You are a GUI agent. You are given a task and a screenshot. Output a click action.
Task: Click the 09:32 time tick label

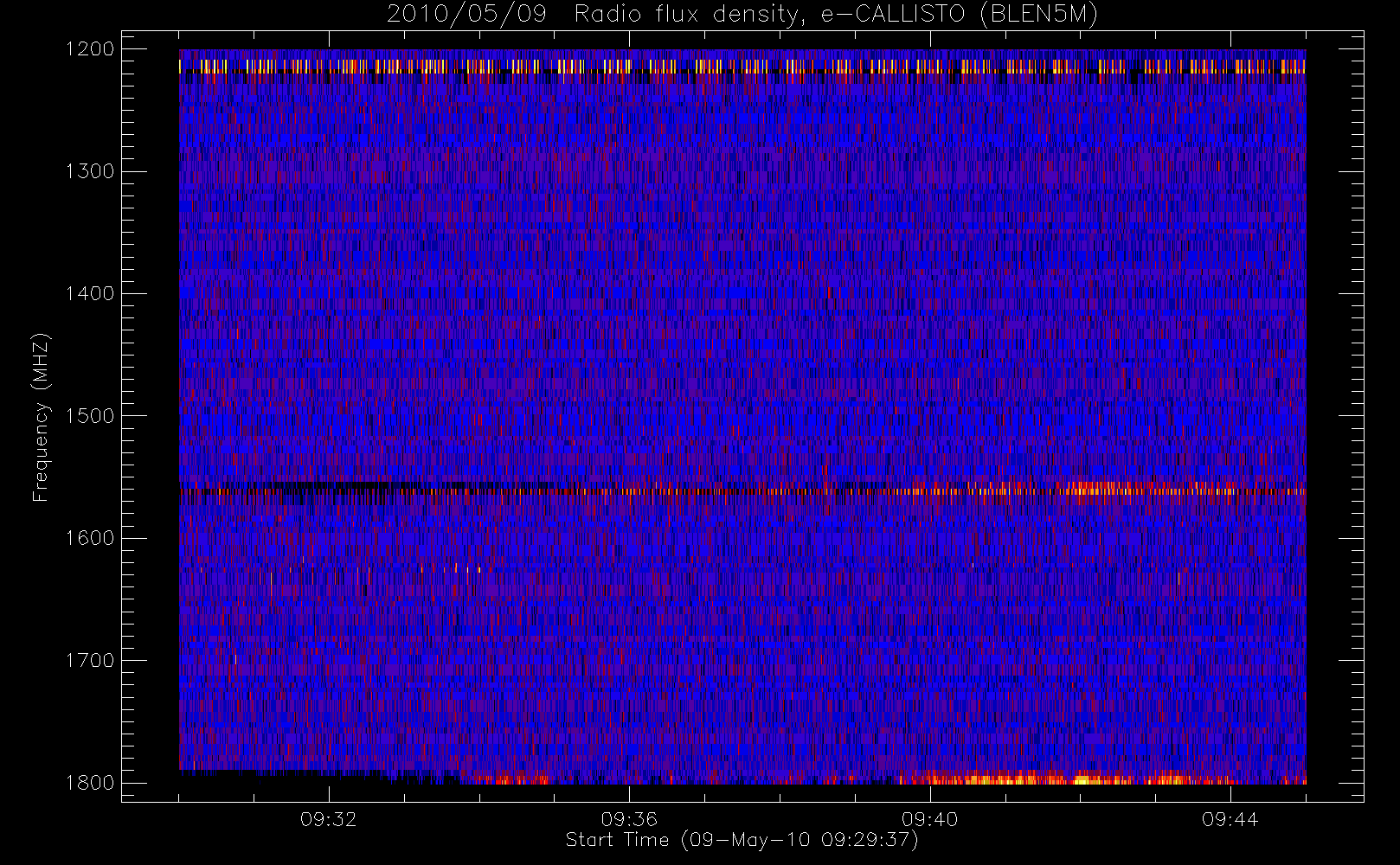pos(329,819)
